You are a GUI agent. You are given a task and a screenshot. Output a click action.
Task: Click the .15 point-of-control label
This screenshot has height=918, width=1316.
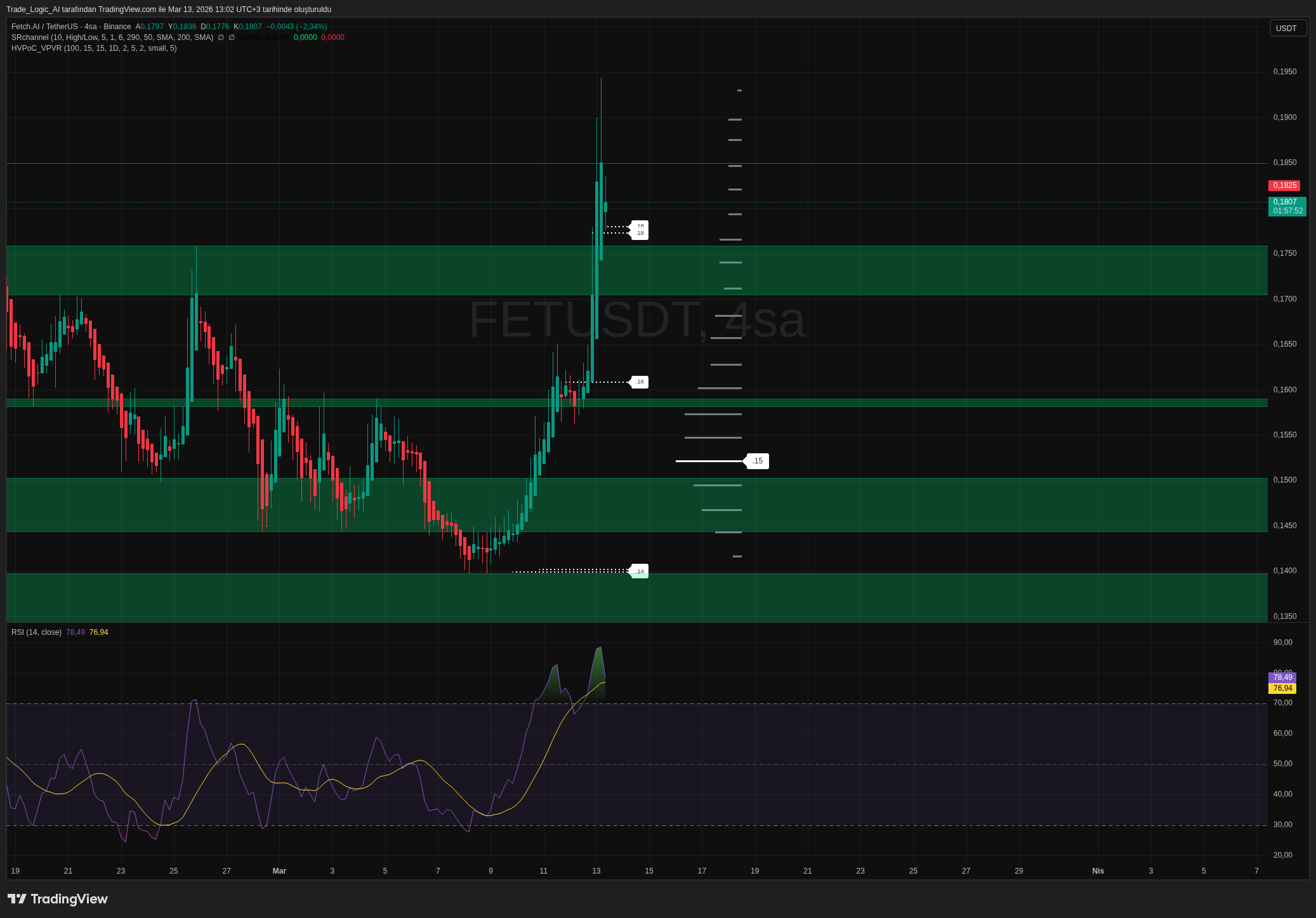(757, 461)
